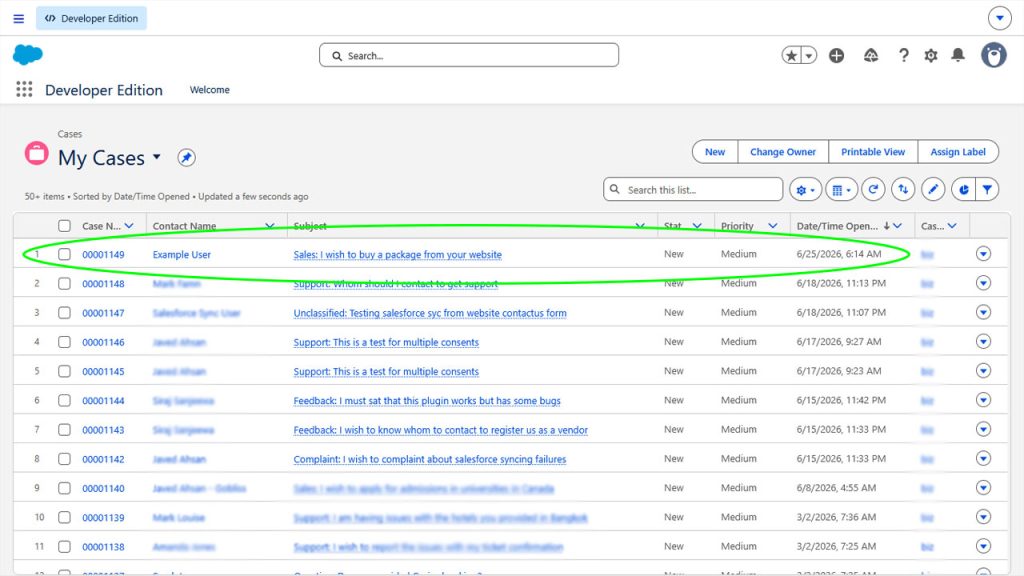Select the checkbox for case 00001143

click(x=64, y=430)
